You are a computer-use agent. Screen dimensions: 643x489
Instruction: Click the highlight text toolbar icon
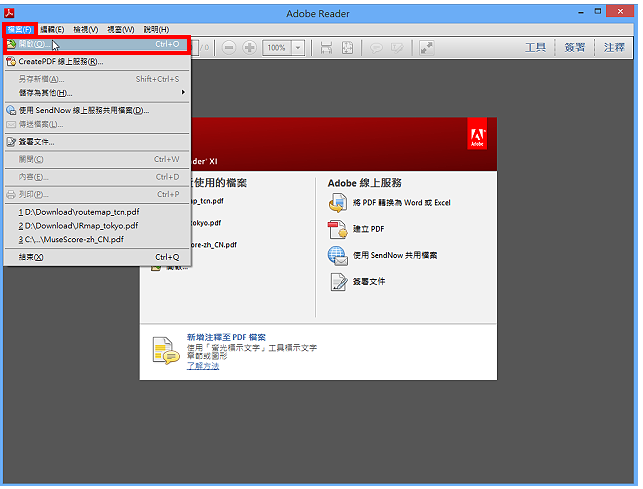pos(397,48)
